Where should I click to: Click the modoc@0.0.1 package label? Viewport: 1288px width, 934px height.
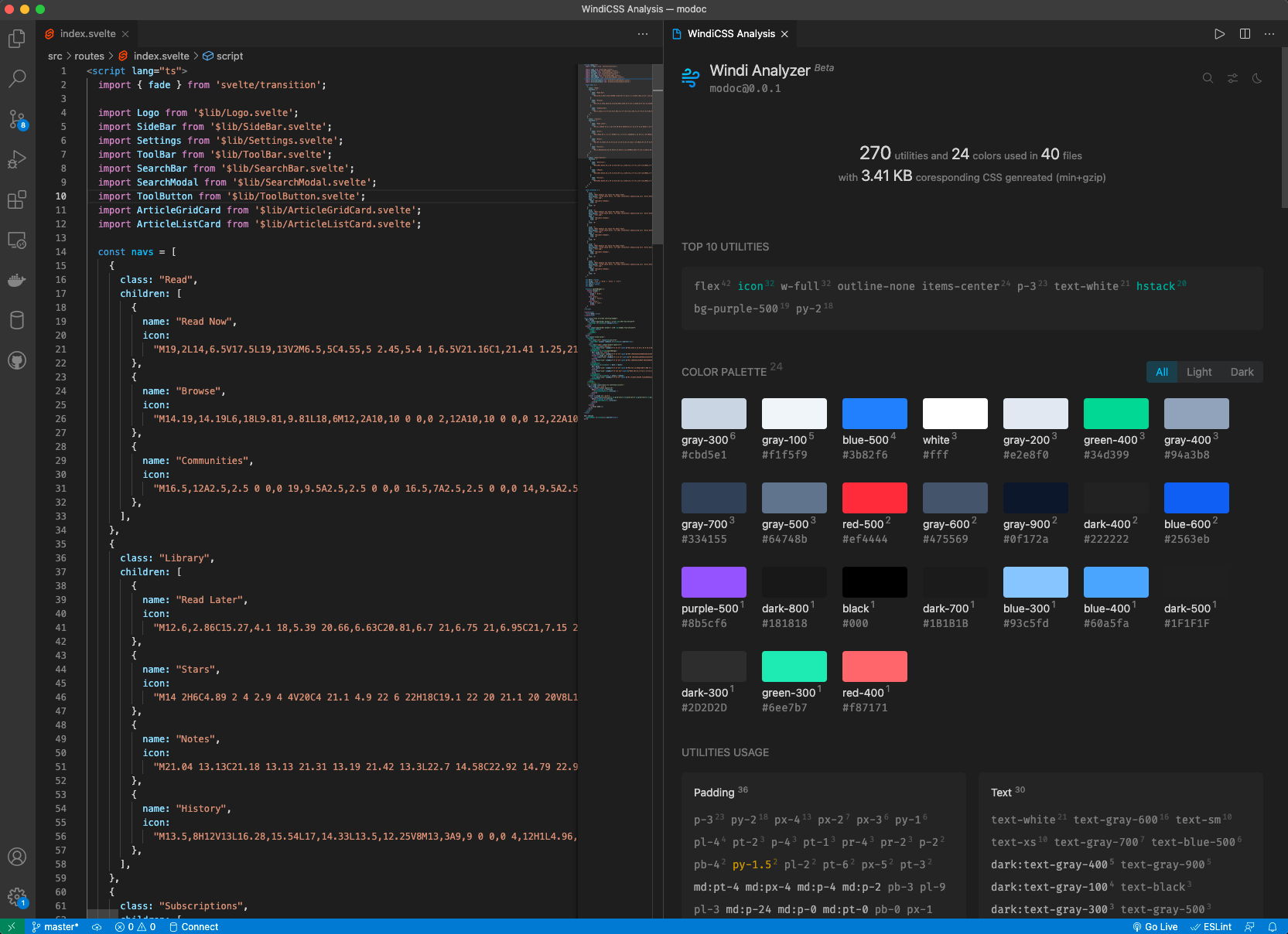point(745,89)
